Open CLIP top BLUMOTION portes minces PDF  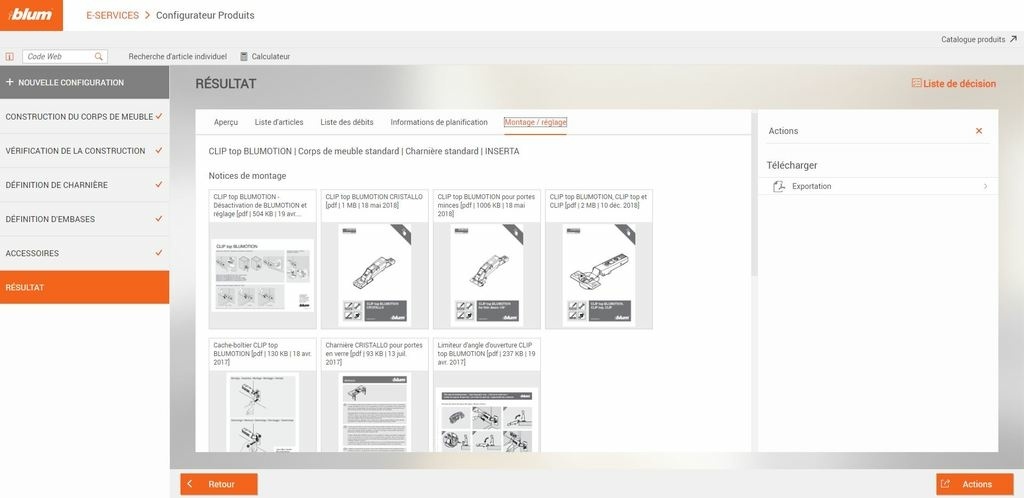point(487,259)
